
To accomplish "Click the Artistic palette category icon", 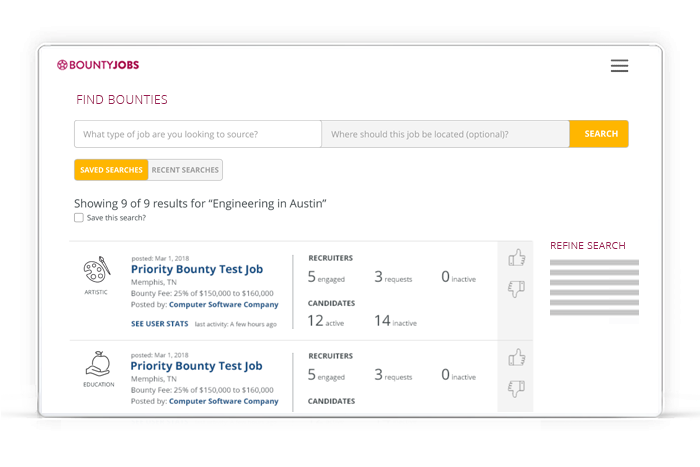I will pyautogui.click(x=97, y=269).
